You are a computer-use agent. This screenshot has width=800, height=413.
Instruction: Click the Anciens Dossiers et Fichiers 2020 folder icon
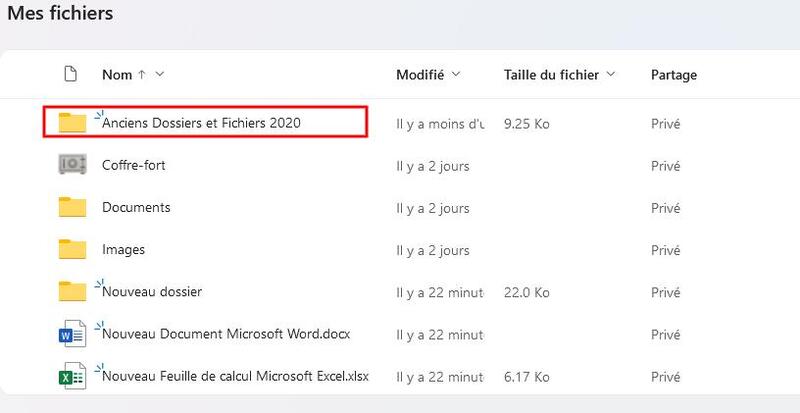click(72, 123)
